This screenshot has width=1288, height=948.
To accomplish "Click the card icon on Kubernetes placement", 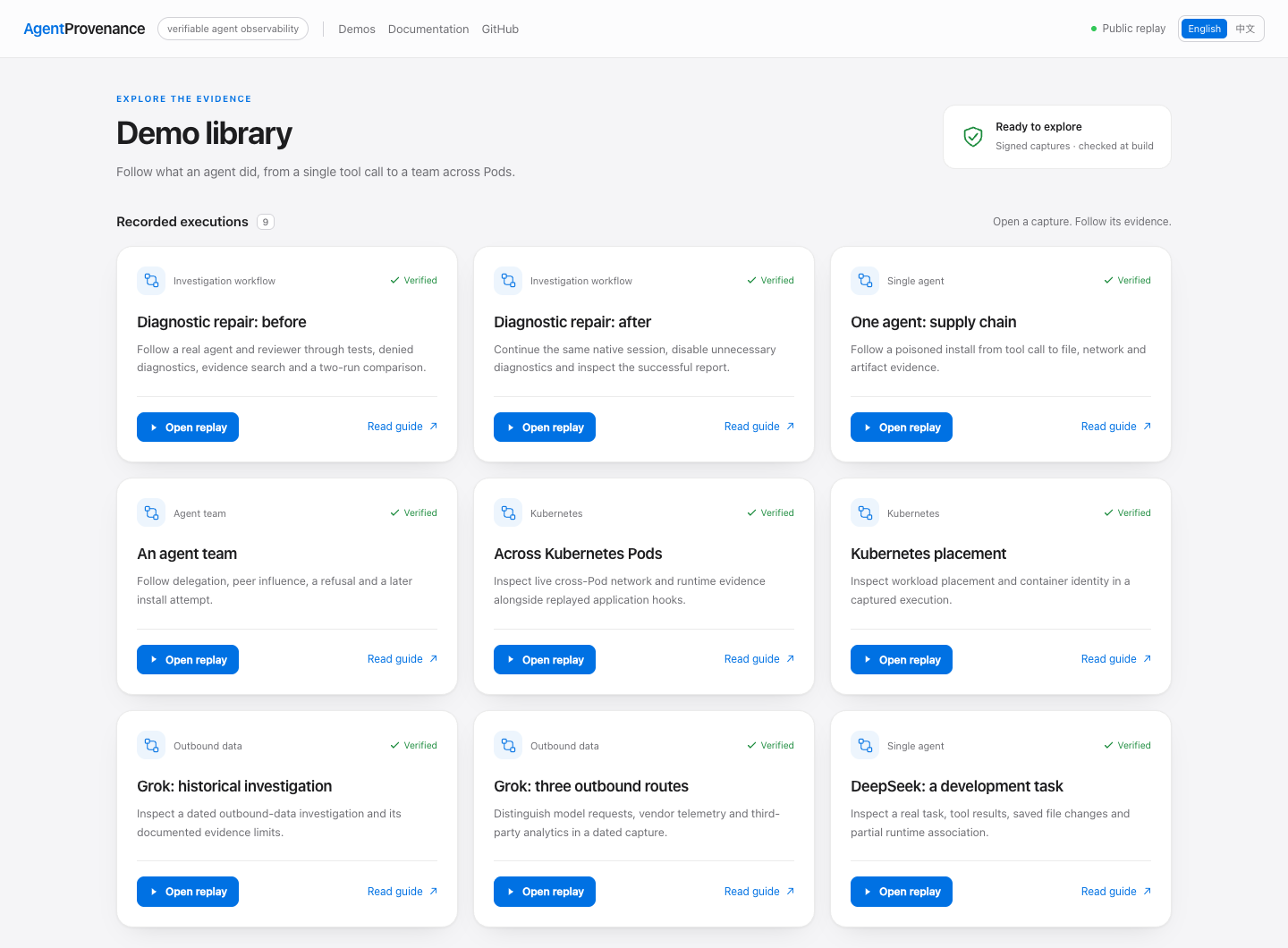I will tap(865, 512).
